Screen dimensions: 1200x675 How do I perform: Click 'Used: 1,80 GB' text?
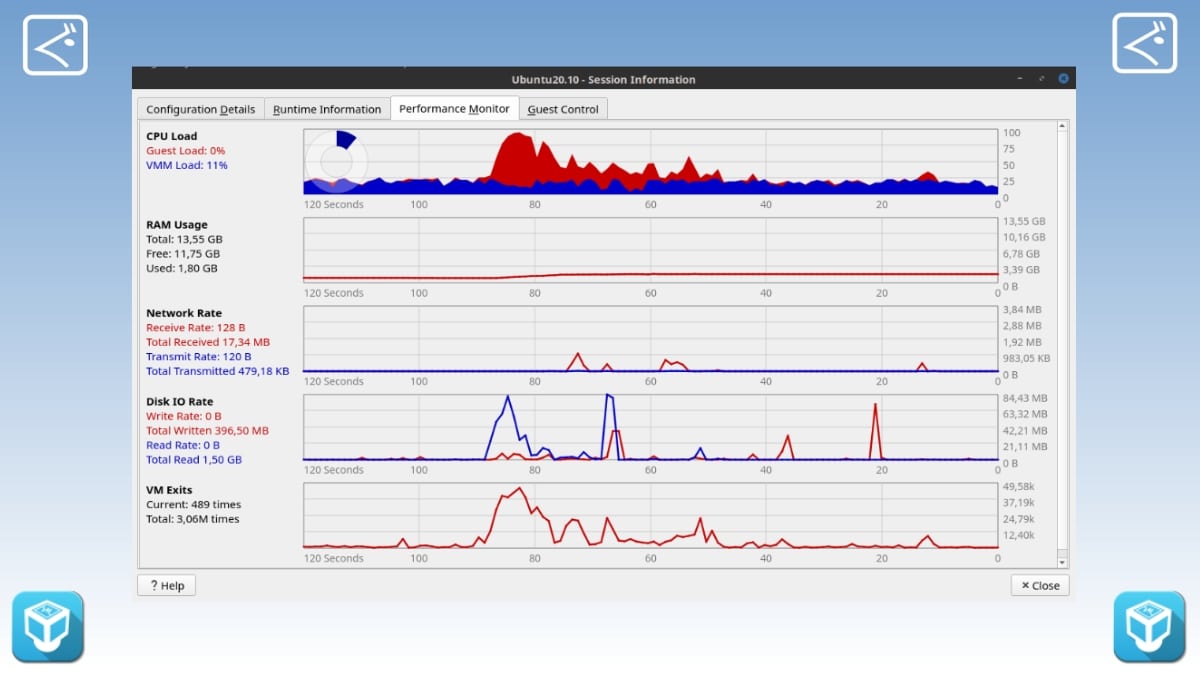(181, 268)
